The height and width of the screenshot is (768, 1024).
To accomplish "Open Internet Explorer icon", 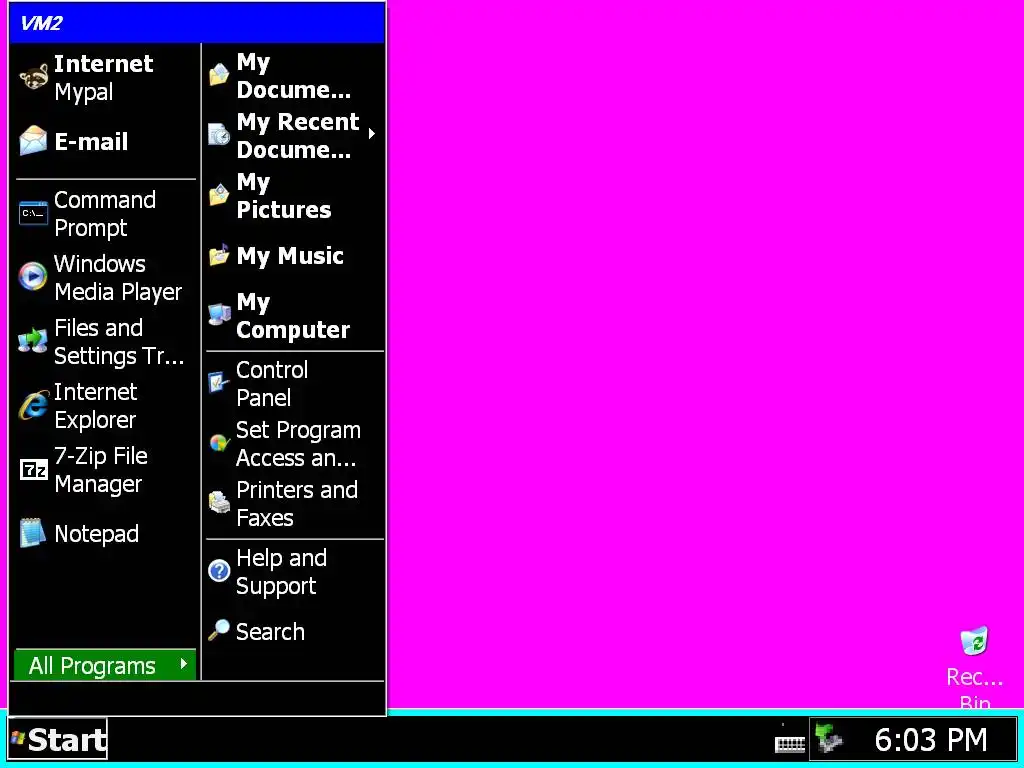I will [x=33, y=405].
